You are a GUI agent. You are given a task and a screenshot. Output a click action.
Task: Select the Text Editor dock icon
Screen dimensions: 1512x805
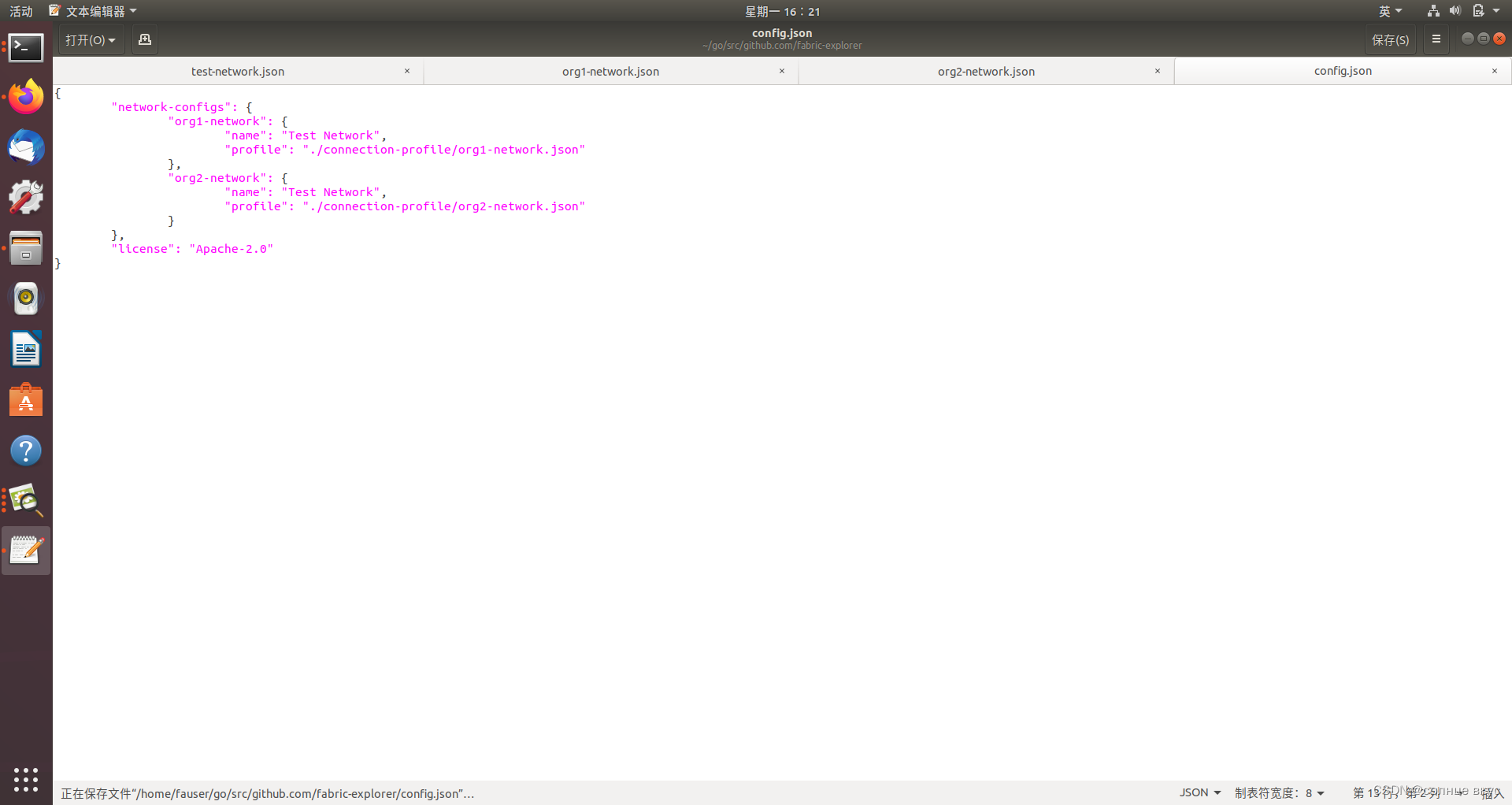[x=26, y=551]
